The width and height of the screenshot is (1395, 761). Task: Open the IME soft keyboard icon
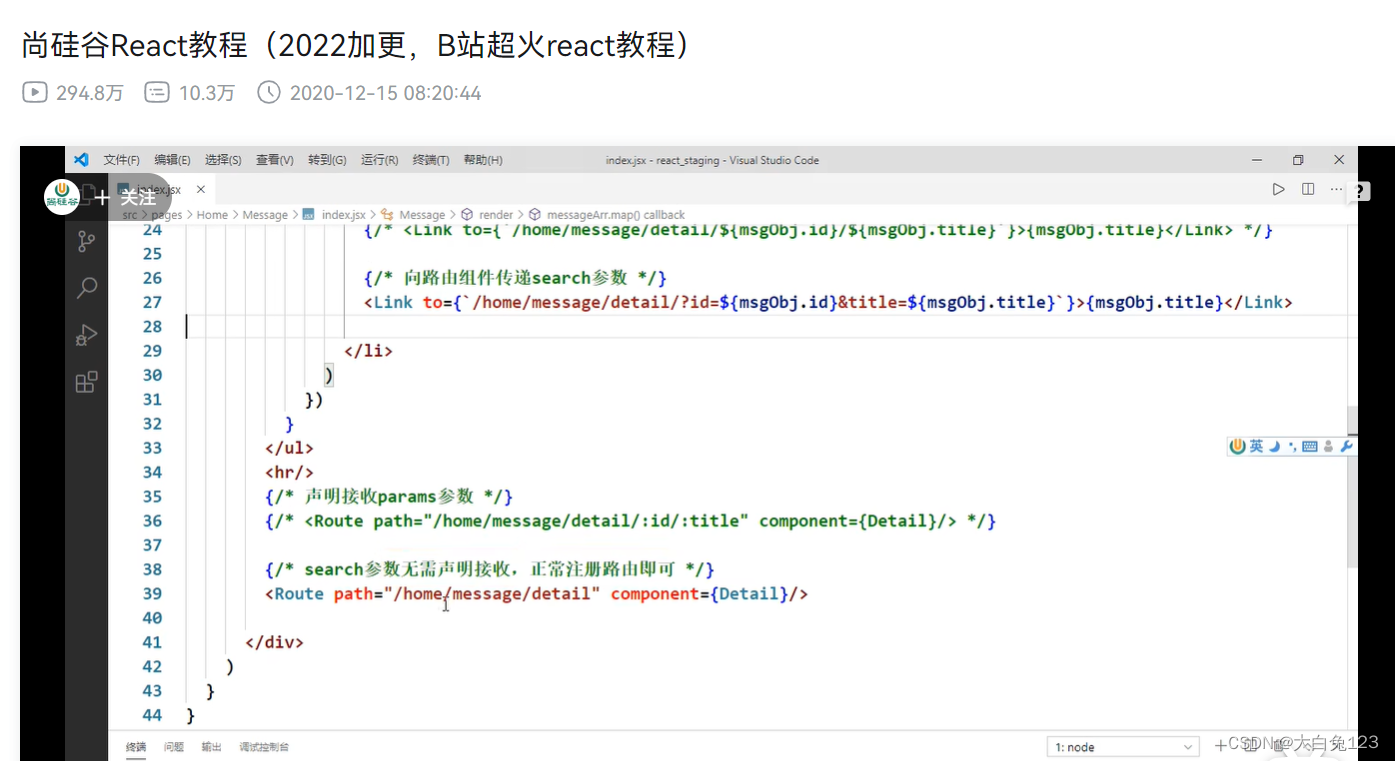point(1310,447)
